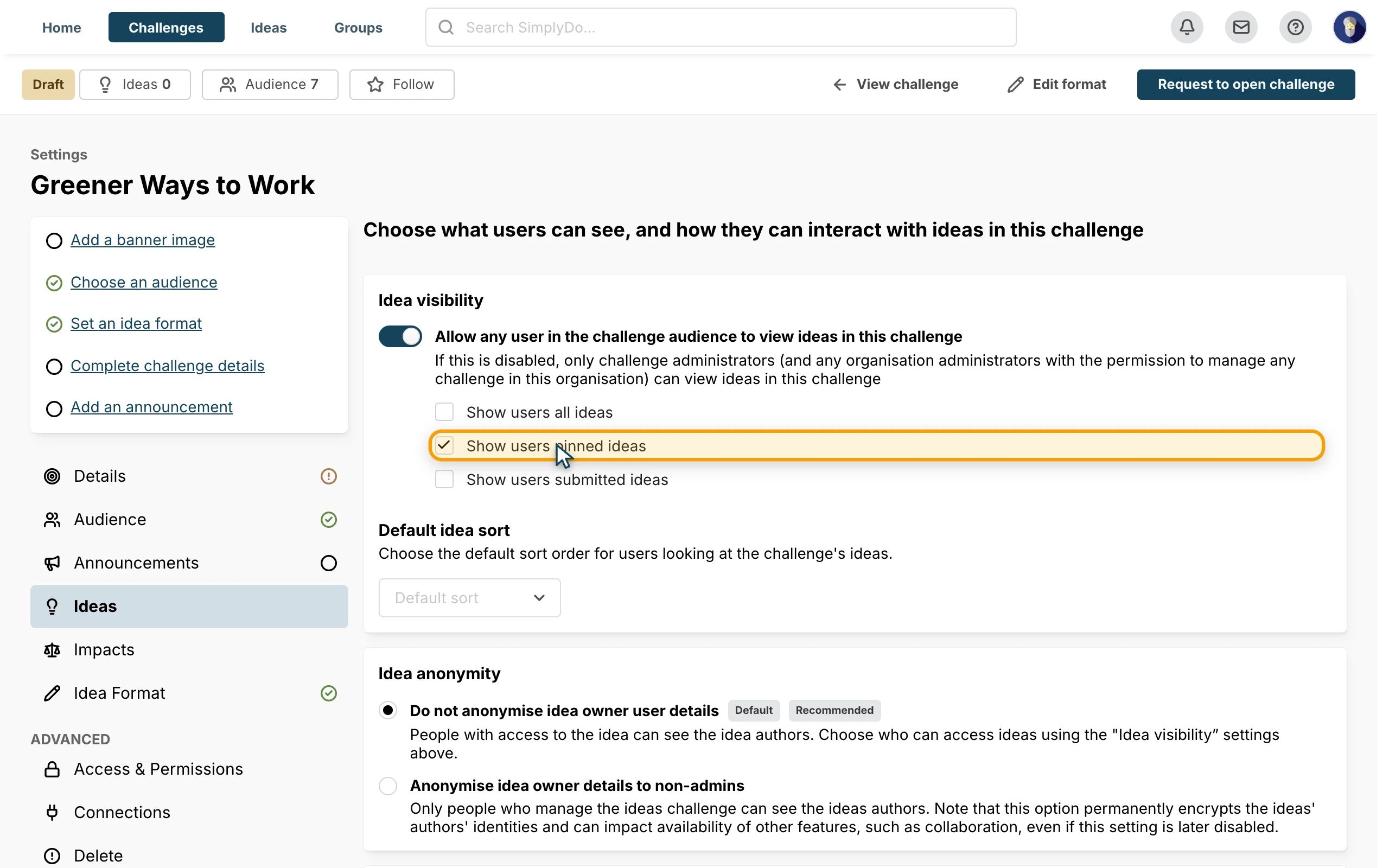Click the padlock icon for Access & Permissions
This screenshot has height=868, width=1389.
(52, 769)
